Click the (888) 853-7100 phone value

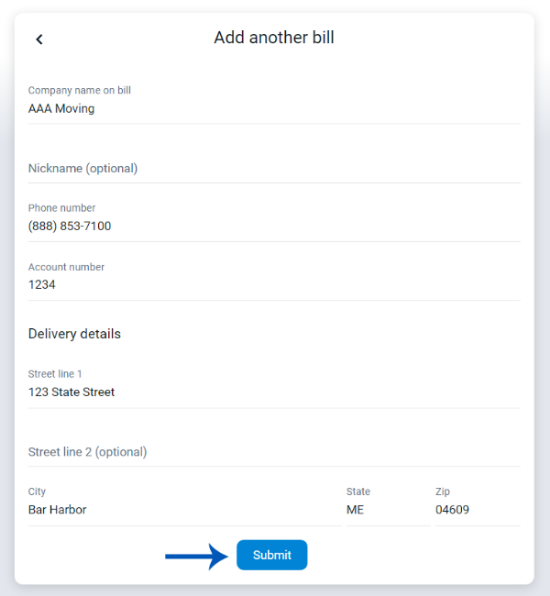tap(70, 226)
